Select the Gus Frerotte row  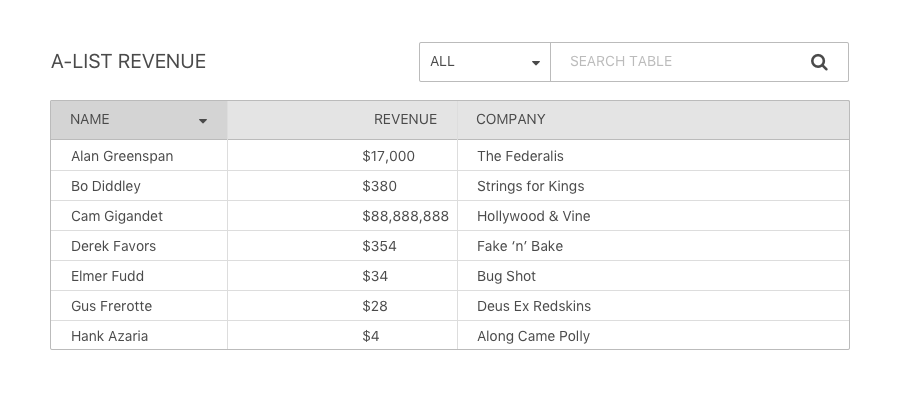[x=450, y=306]
